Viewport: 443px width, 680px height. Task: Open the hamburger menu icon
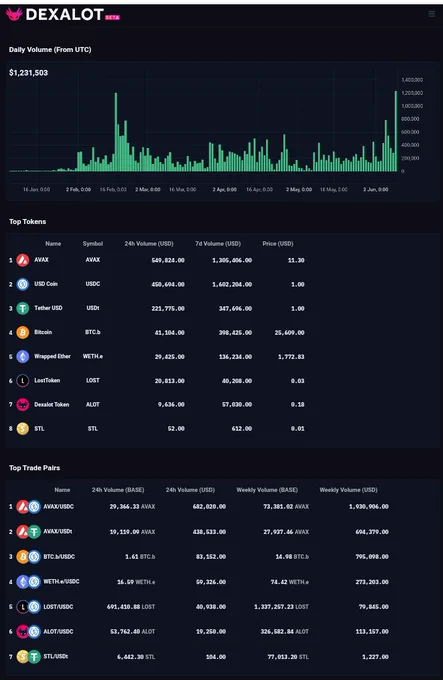432,14
